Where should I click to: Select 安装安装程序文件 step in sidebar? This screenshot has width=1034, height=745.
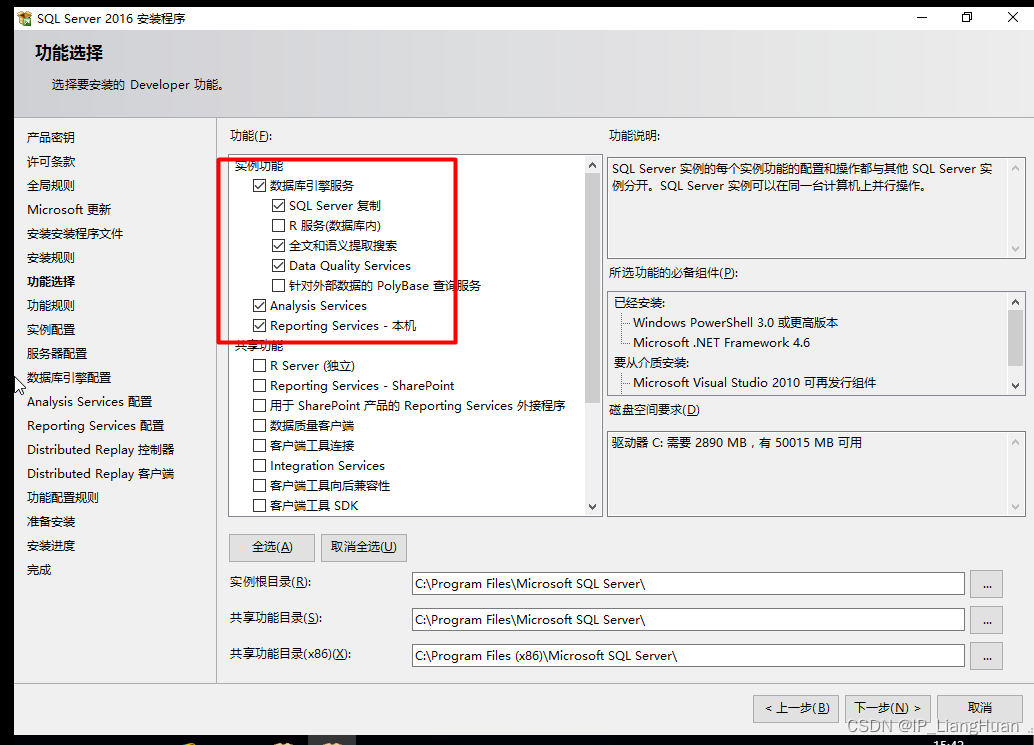pyautogui.click(x=75, y=234)
